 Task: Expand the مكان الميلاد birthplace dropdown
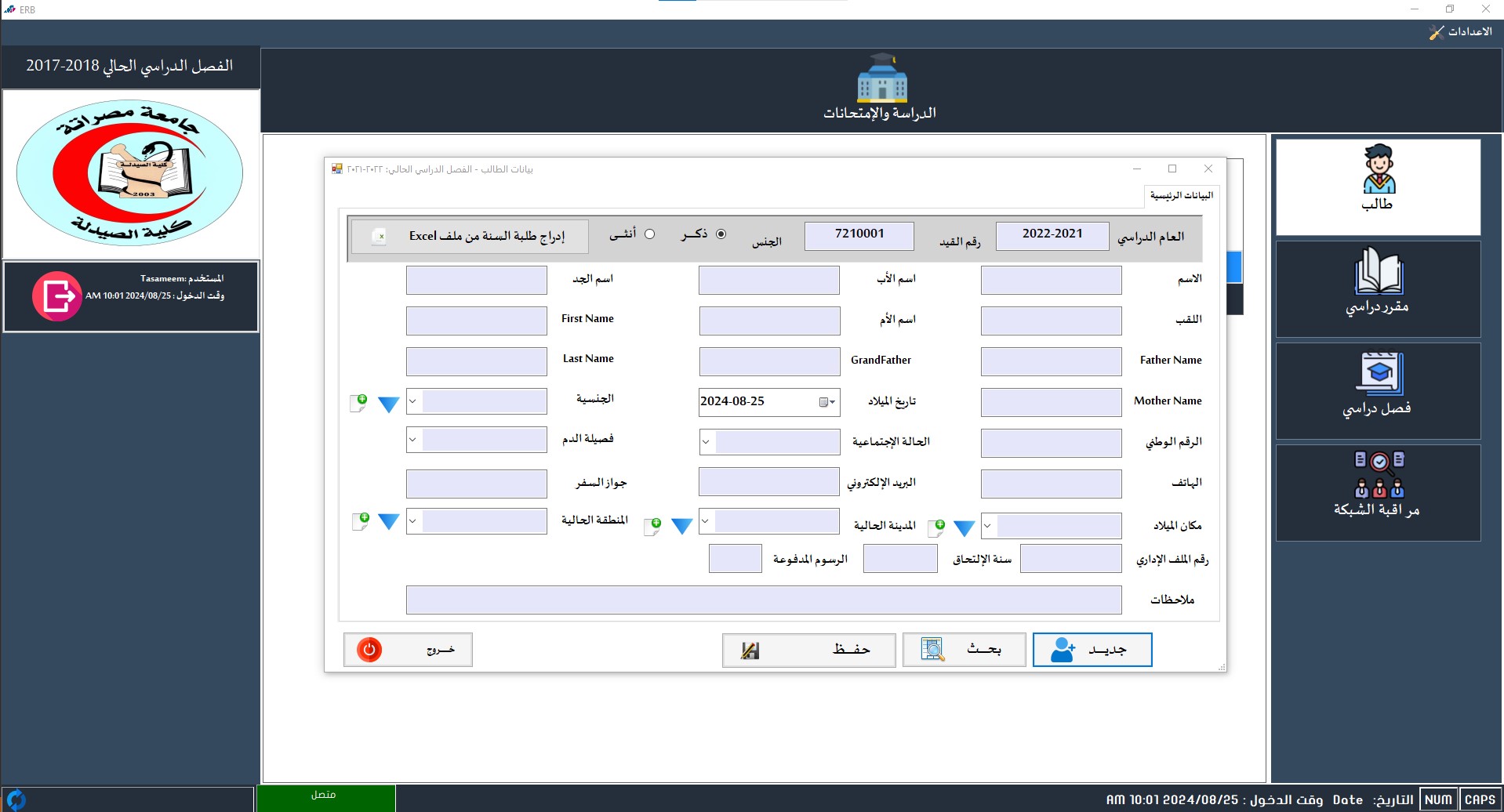click(988, 526)
